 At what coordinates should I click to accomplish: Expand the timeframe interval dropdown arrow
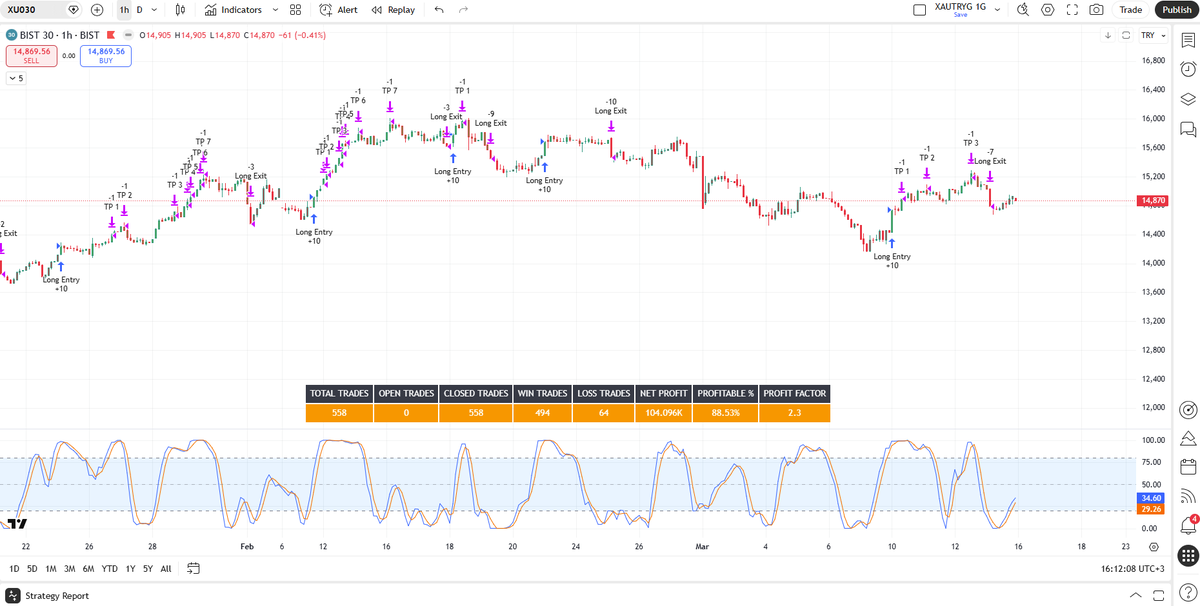click(x=154, y=9)
